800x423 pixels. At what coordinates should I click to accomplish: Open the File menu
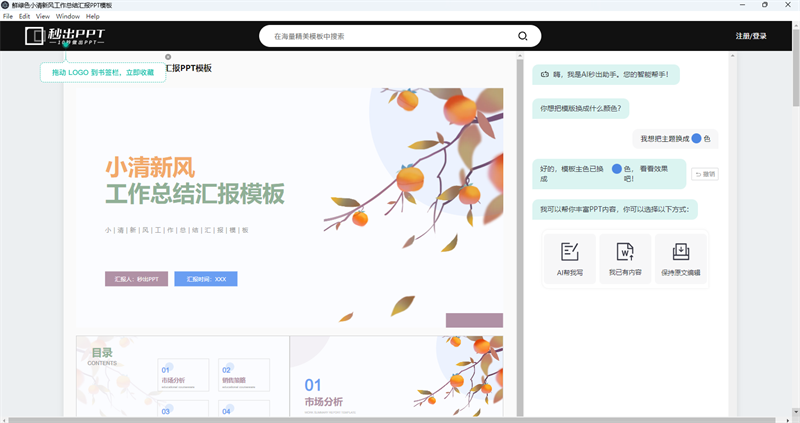[x=8, y=17]
